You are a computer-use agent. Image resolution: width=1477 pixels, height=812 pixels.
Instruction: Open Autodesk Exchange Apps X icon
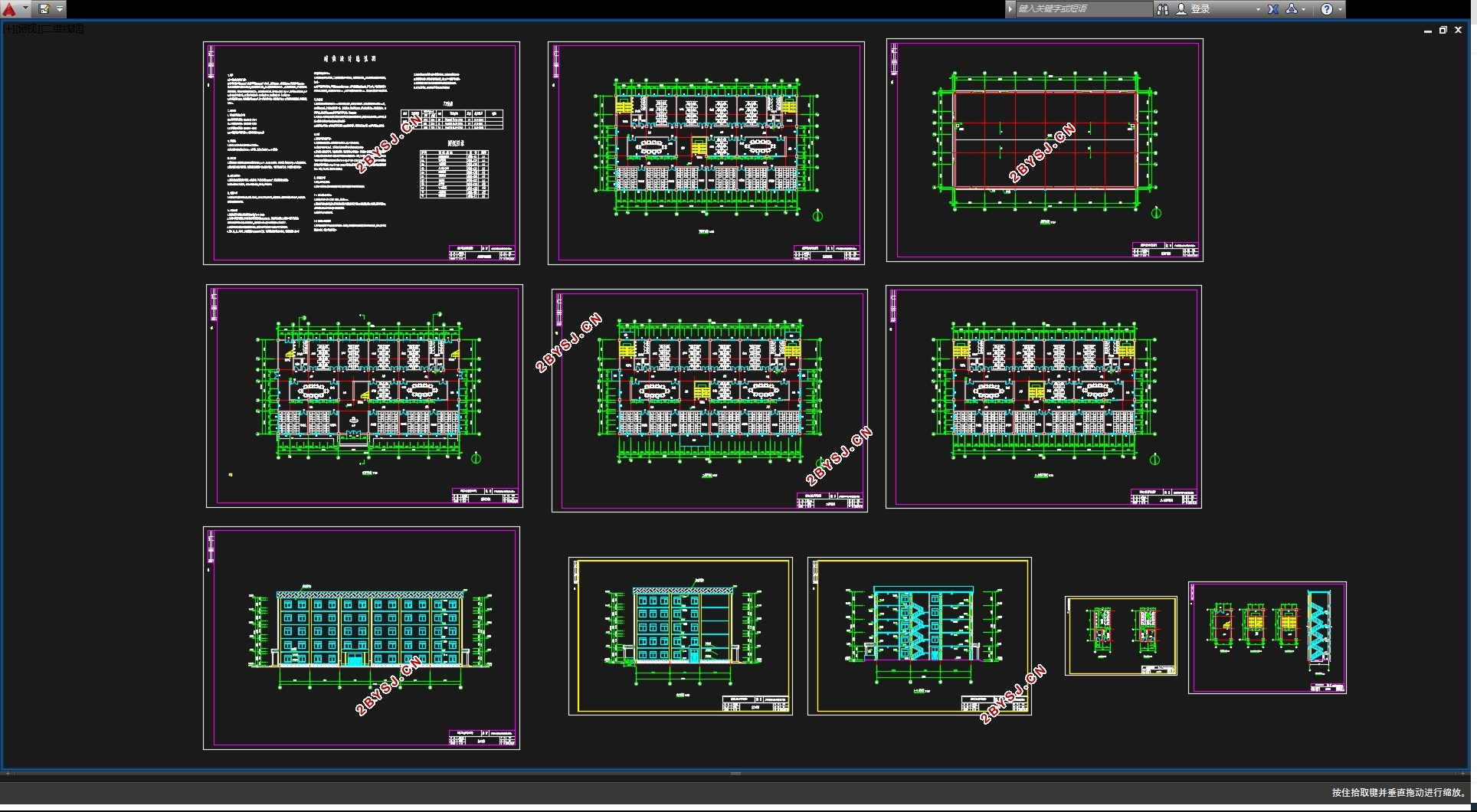(1273, 9)
